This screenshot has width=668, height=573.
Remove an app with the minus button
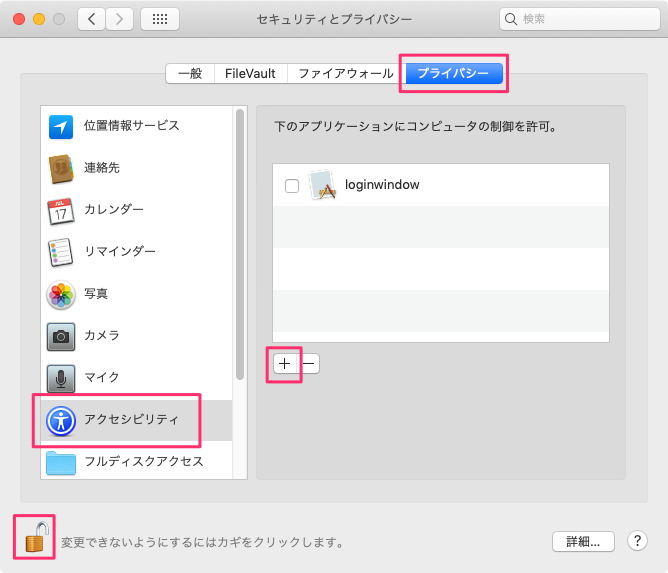click(x=308, y=364)
